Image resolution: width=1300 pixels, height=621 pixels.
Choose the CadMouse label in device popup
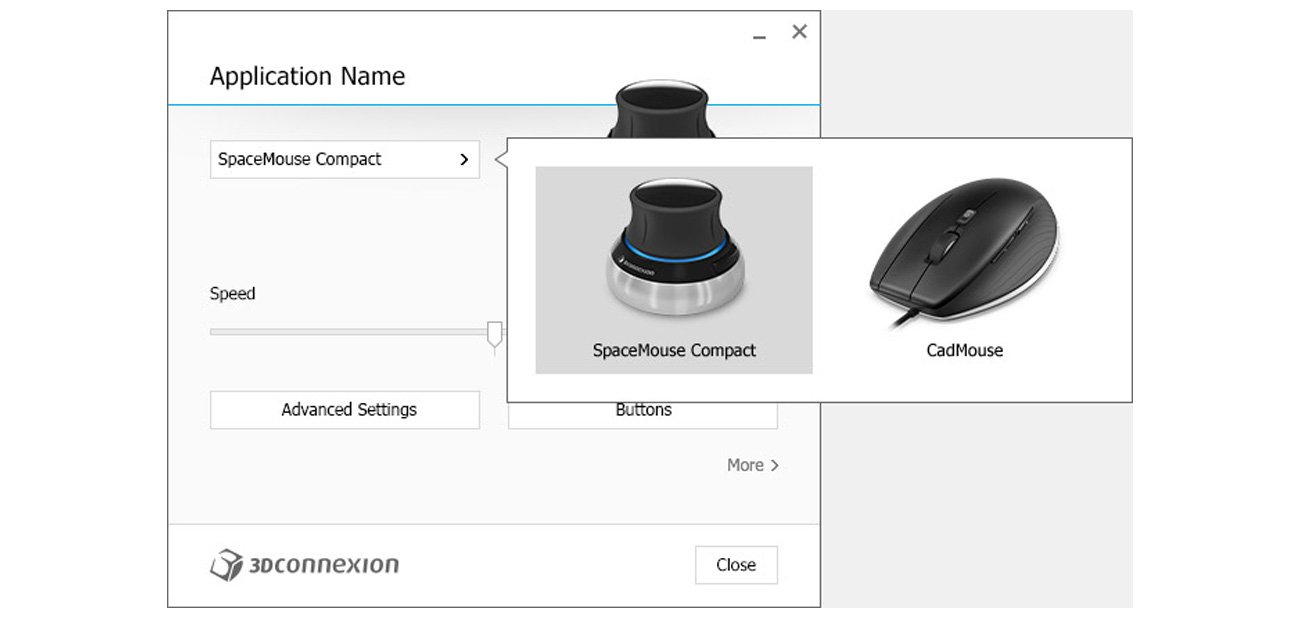pos(964,351)
